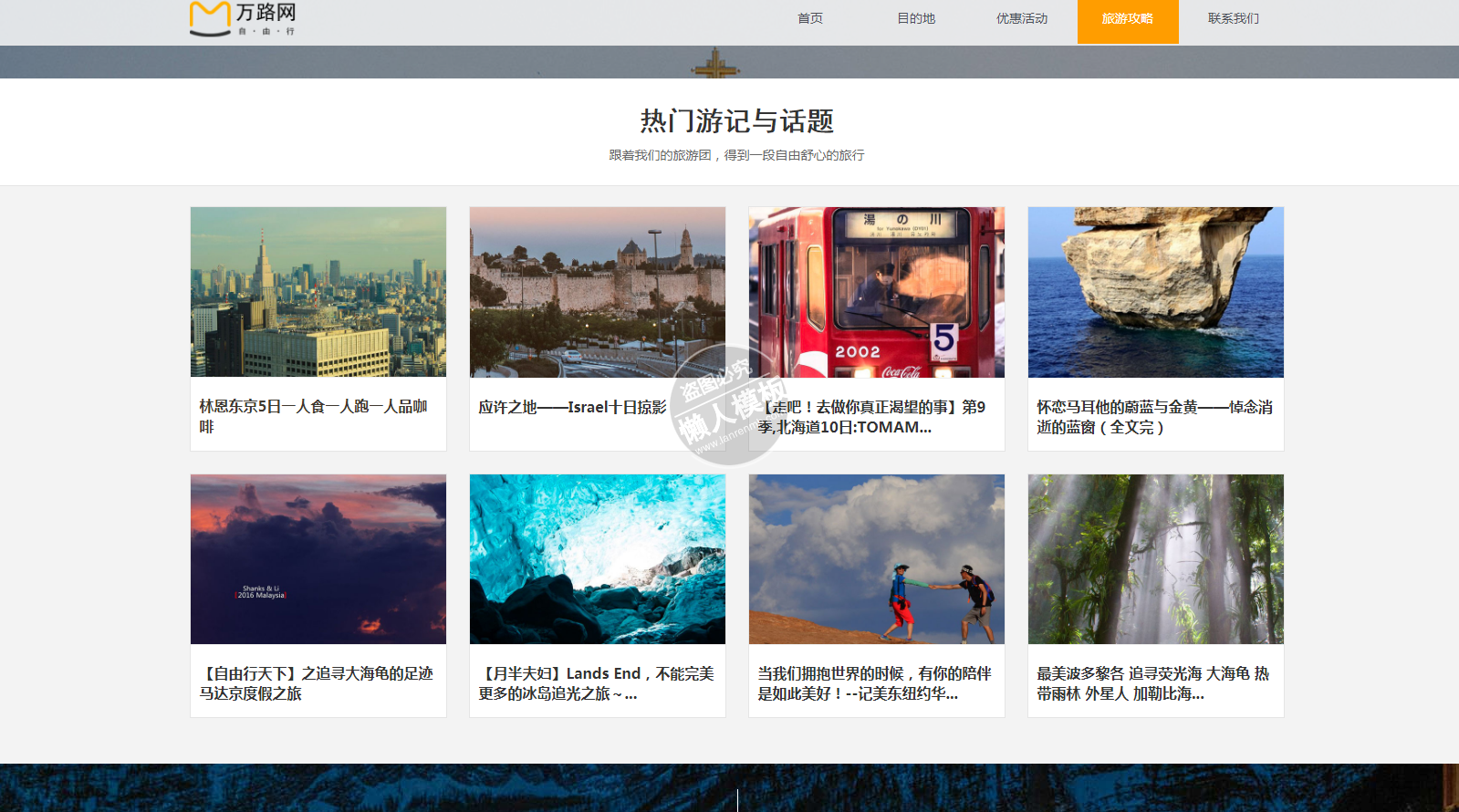Open 联系我们 navigation link
The height and width of the screenshot is (812, 1459).
tap(1233, 19)
